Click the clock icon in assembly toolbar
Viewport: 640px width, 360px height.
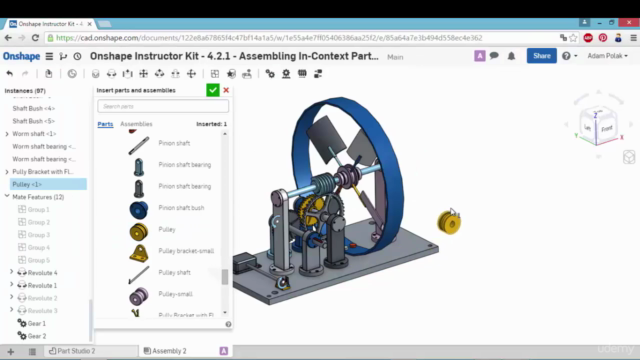tap(72, 74)
